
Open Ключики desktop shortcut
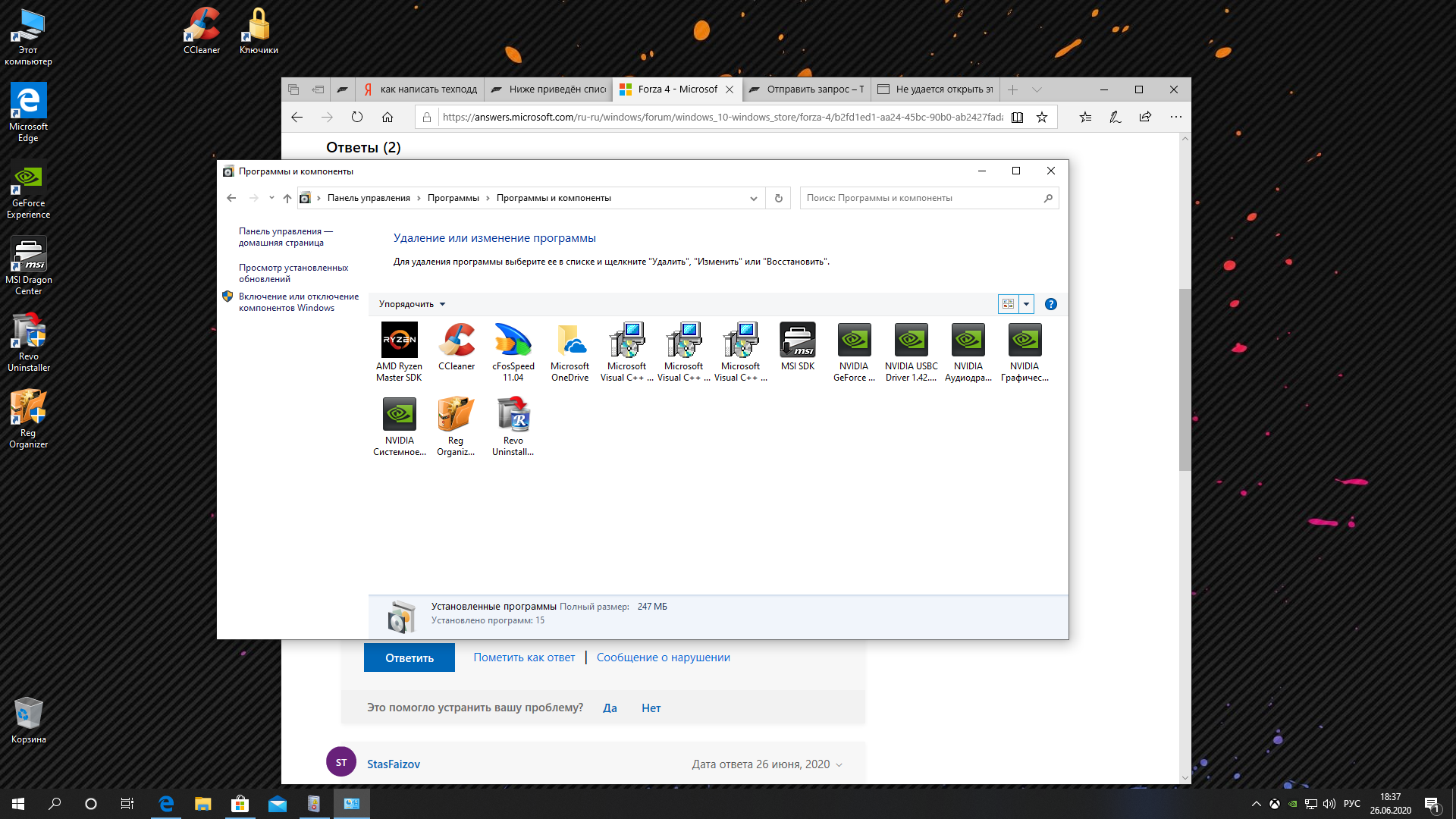(259, 31)
